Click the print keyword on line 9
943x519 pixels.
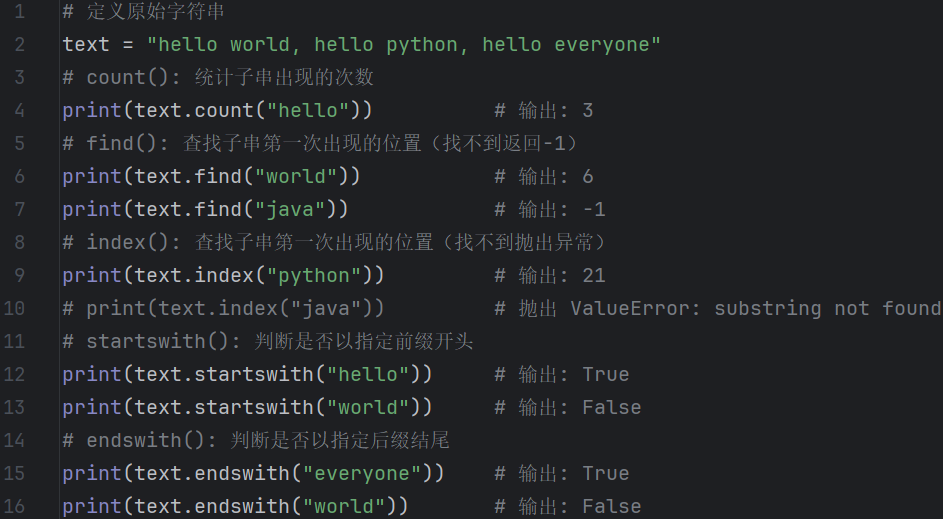(92, 275)
